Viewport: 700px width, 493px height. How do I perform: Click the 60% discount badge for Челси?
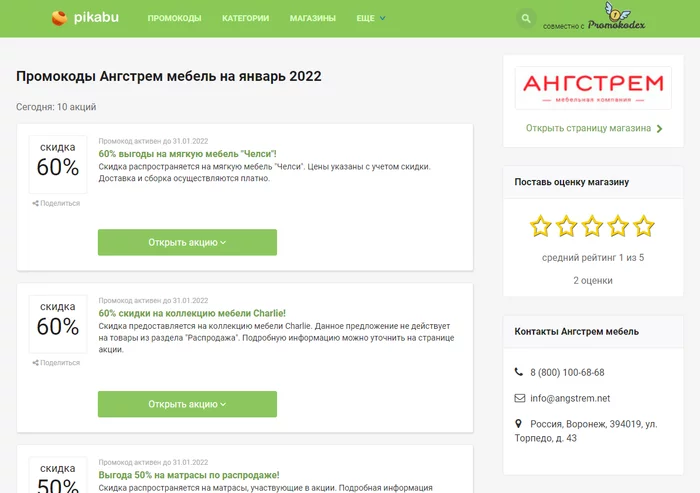click(x=58, y=164)
